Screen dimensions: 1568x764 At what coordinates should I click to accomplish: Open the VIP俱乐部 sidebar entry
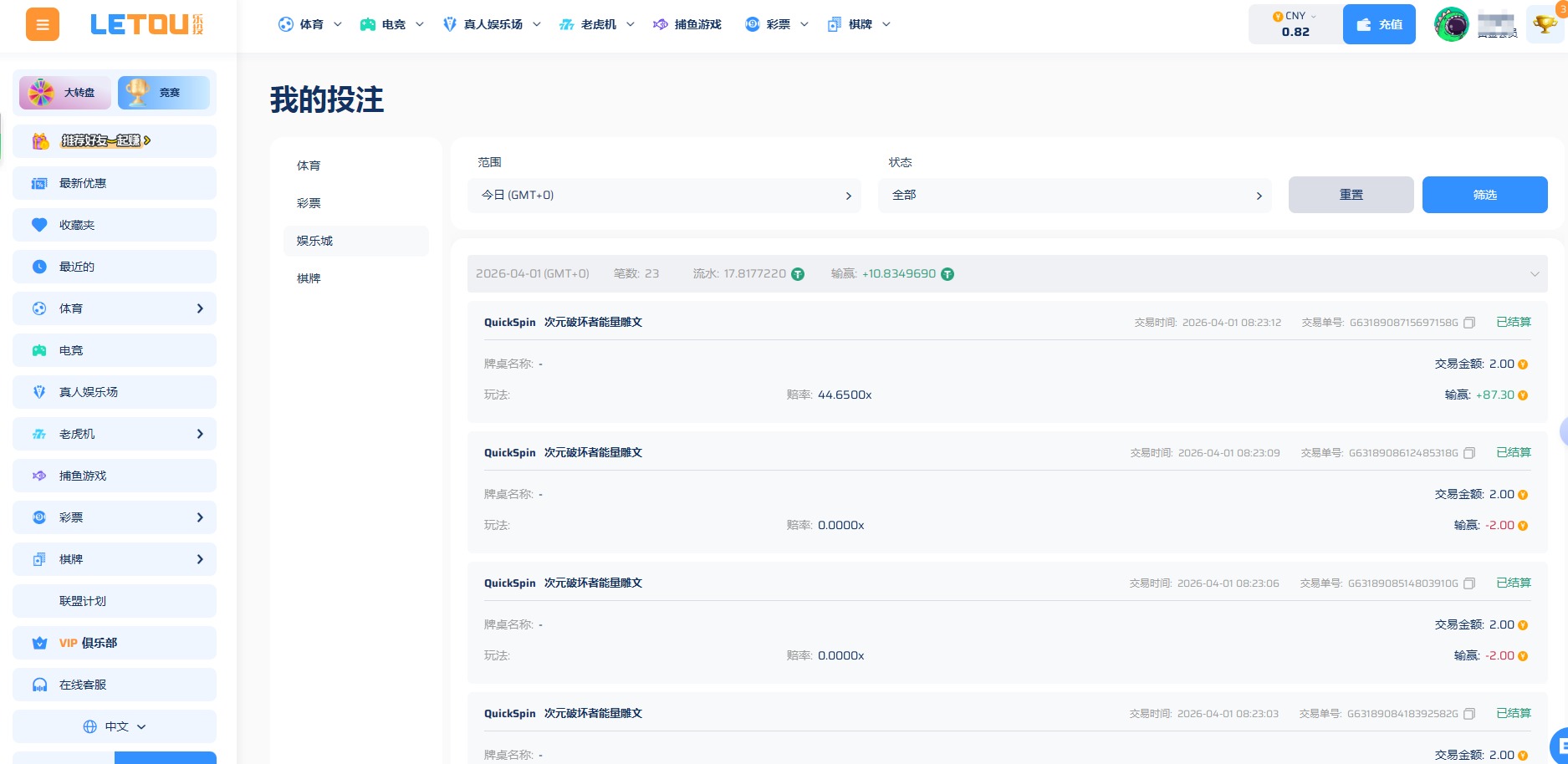pyautogui.click(x=115, y=642)
